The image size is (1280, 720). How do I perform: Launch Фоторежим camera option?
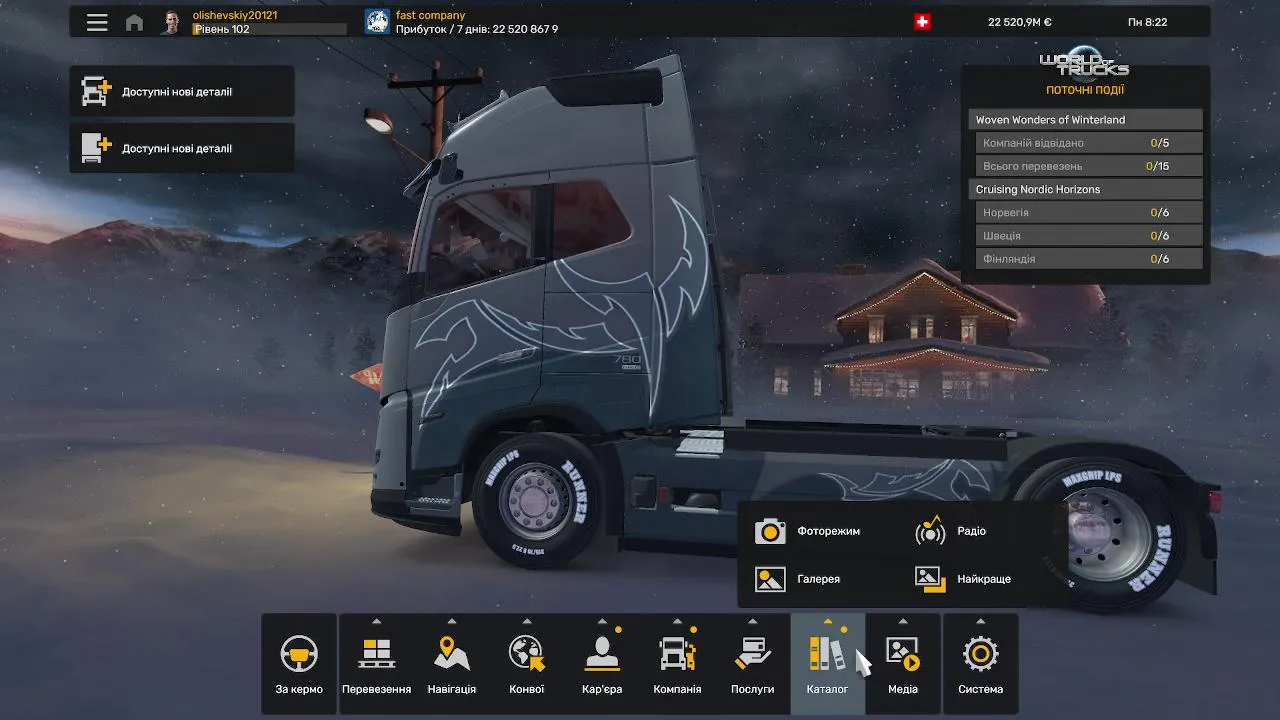[808, 531]
